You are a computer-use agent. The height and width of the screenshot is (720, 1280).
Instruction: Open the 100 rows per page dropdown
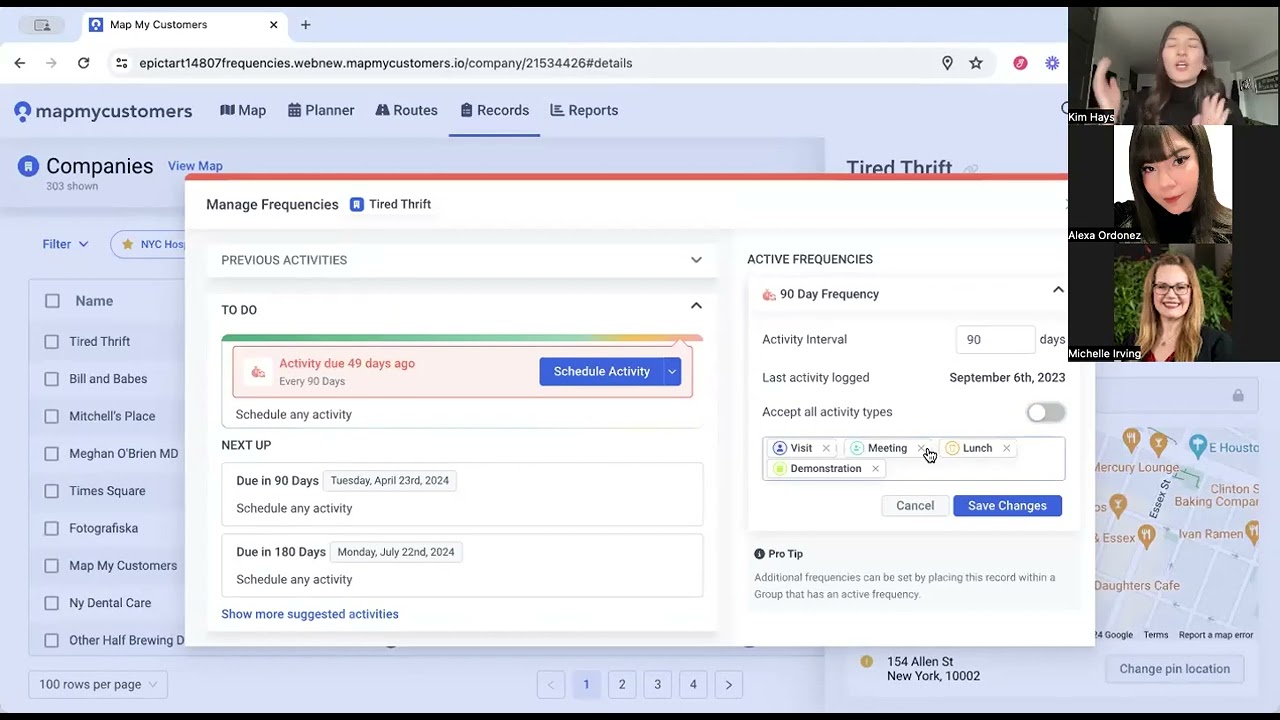pyautogui.click(x=98, y=684)
